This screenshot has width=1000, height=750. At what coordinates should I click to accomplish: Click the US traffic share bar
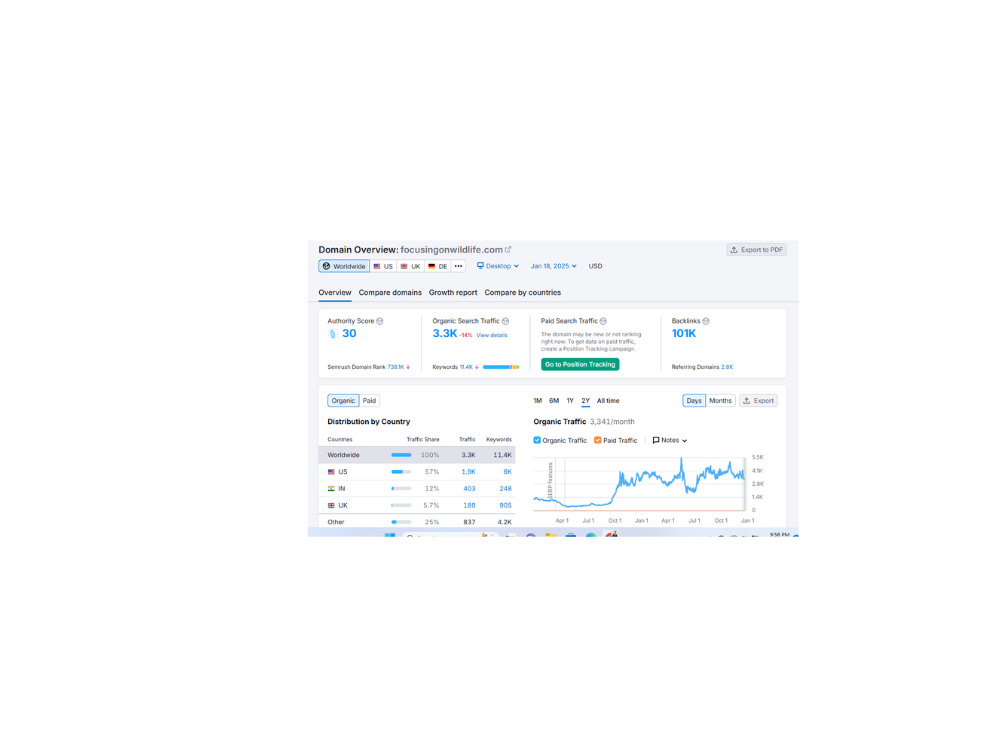pyautogui.click(x=401, y=472)
